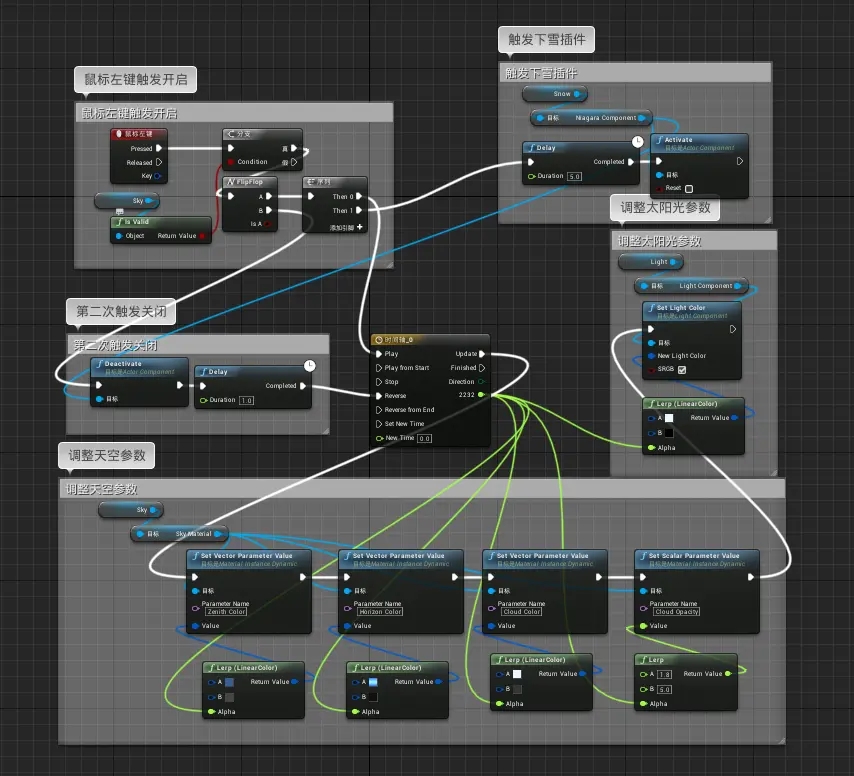Screen dimensions: 854x776
Task: Click the Set New Time pin on the Timeline
Action: (x=379, y=424)
